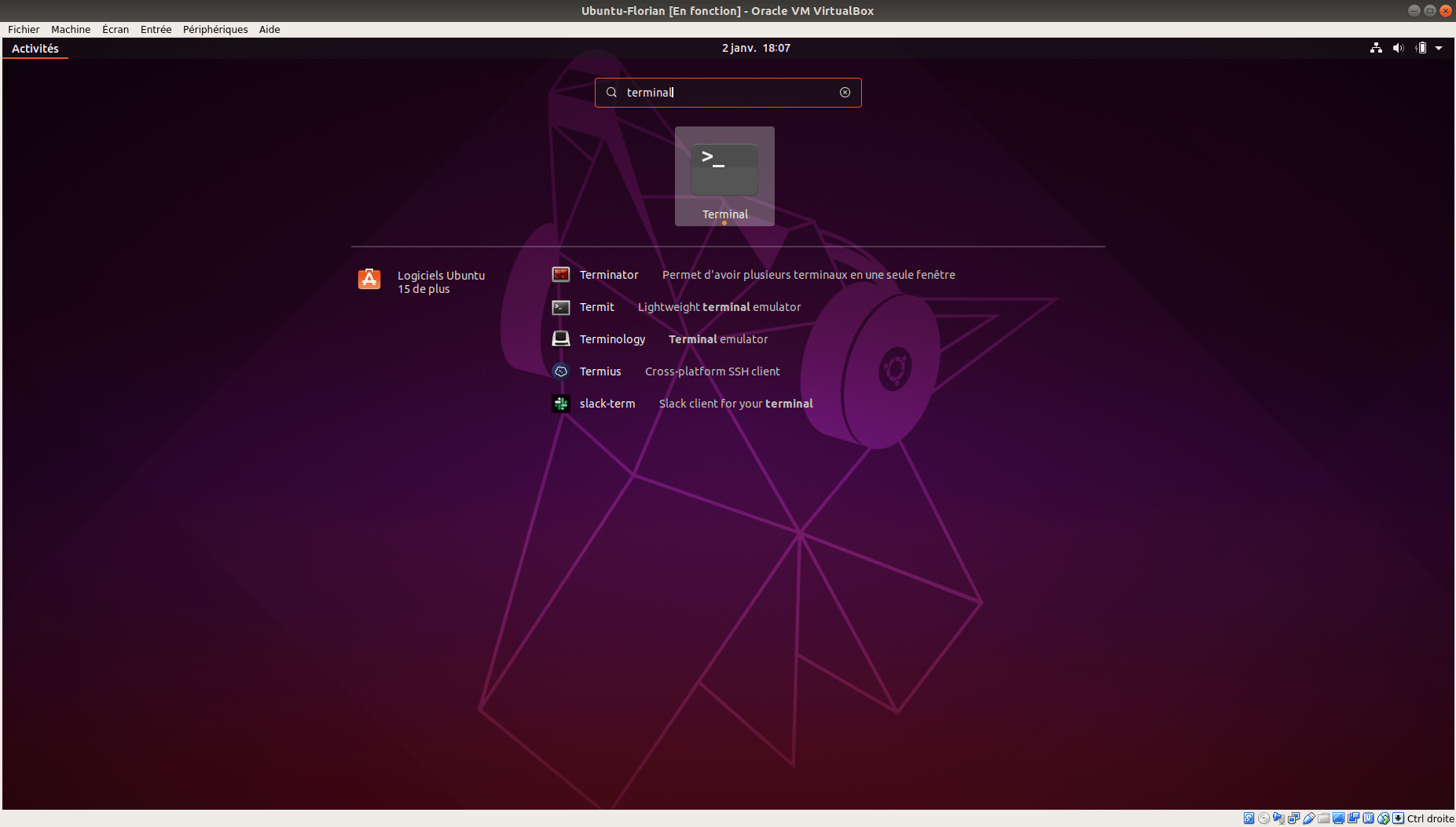The height and width of the screenshot is (827, 1456).
Task: Open the Périphériques menu
Action: (215, 29)
